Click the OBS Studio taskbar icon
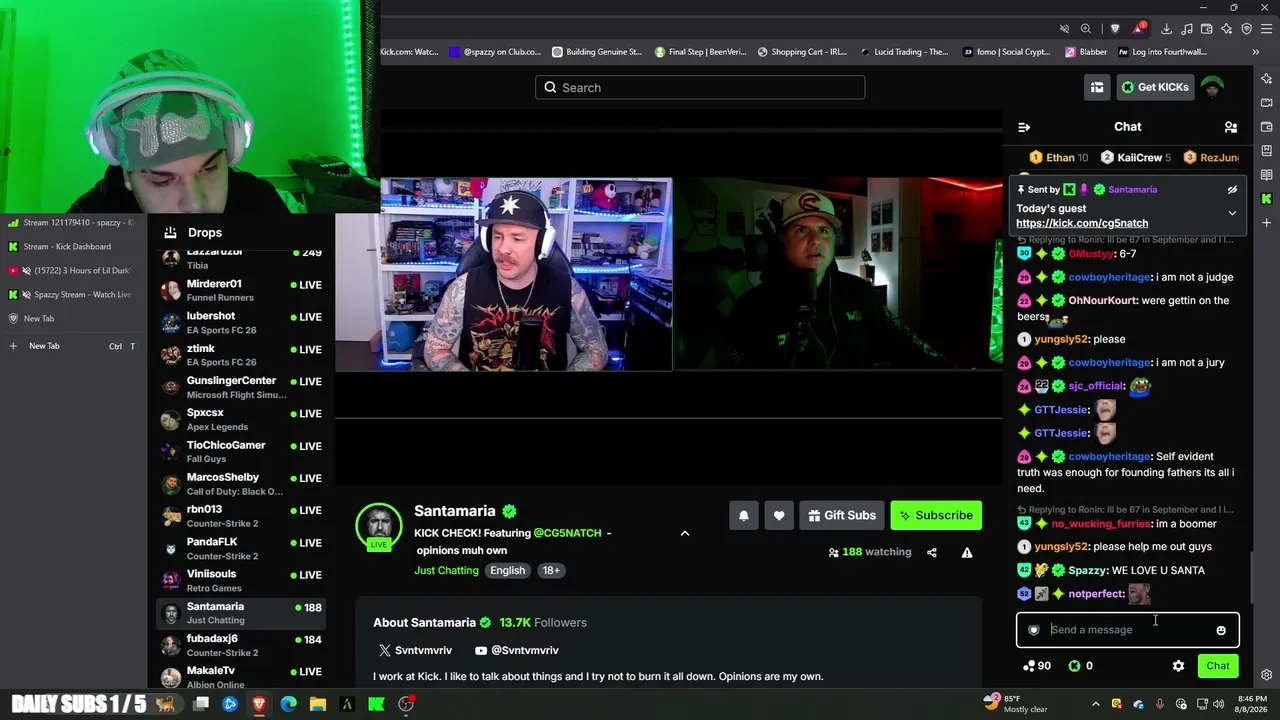 coord(406,704)
